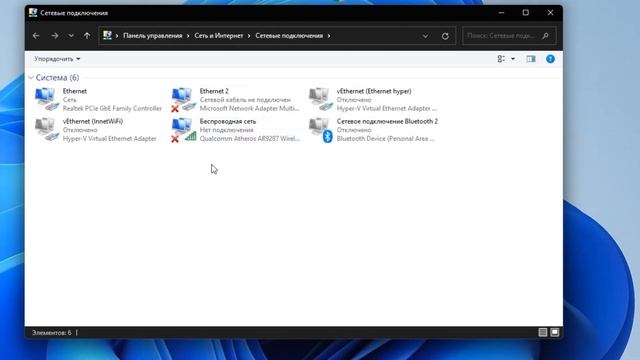Open Help with the blue question icon

[x=550, y=59]
